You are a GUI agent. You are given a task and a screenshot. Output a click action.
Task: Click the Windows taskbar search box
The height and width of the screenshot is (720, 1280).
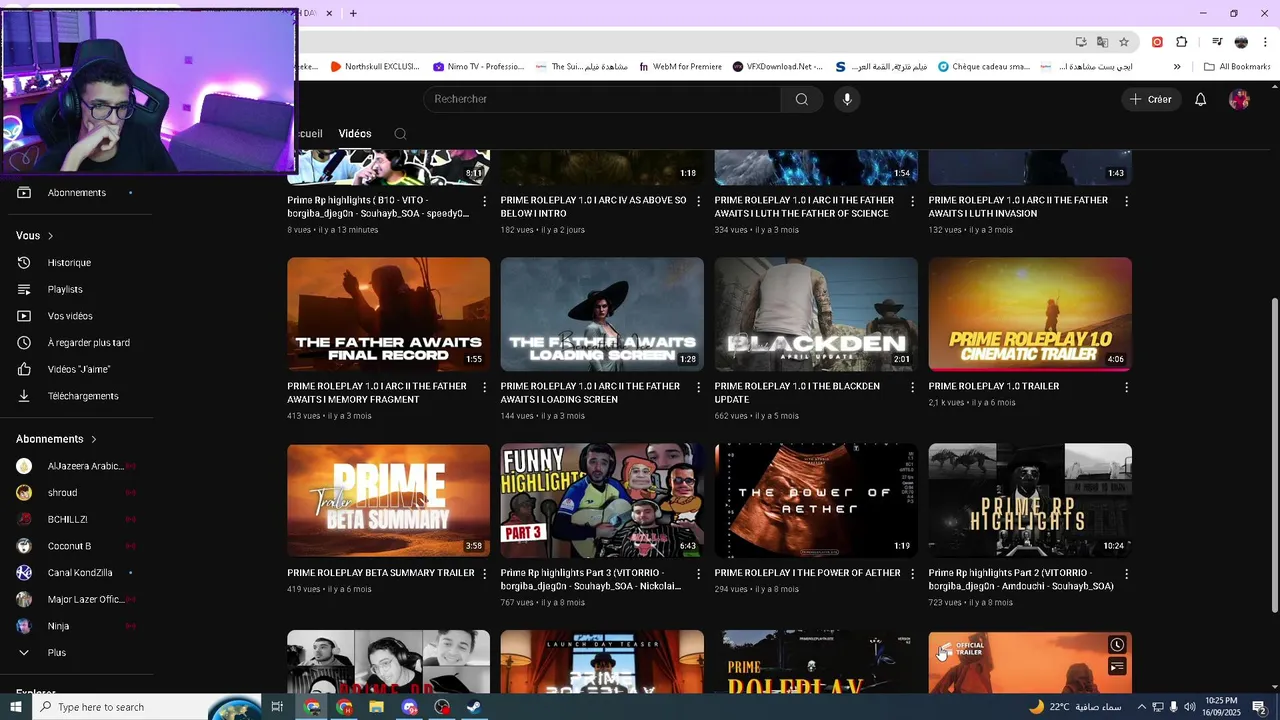click(x=146, y=707)
